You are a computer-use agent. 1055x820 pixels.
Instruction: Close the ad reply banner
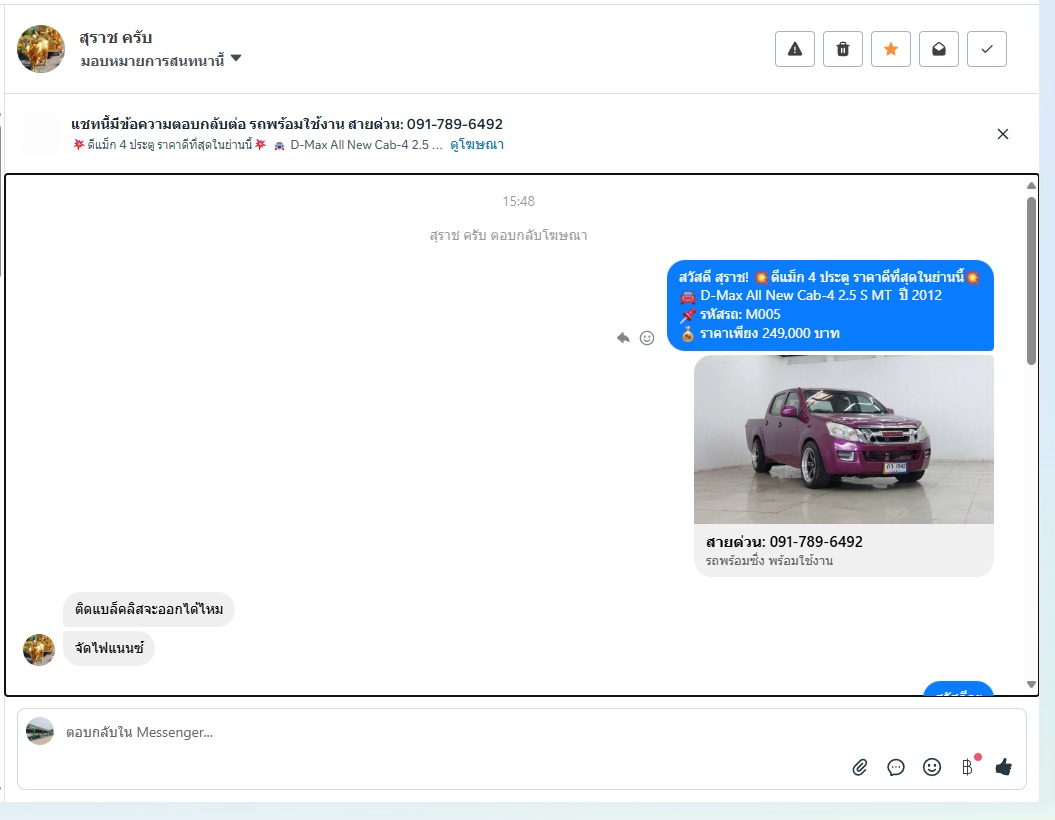(x=1003, y=134)
